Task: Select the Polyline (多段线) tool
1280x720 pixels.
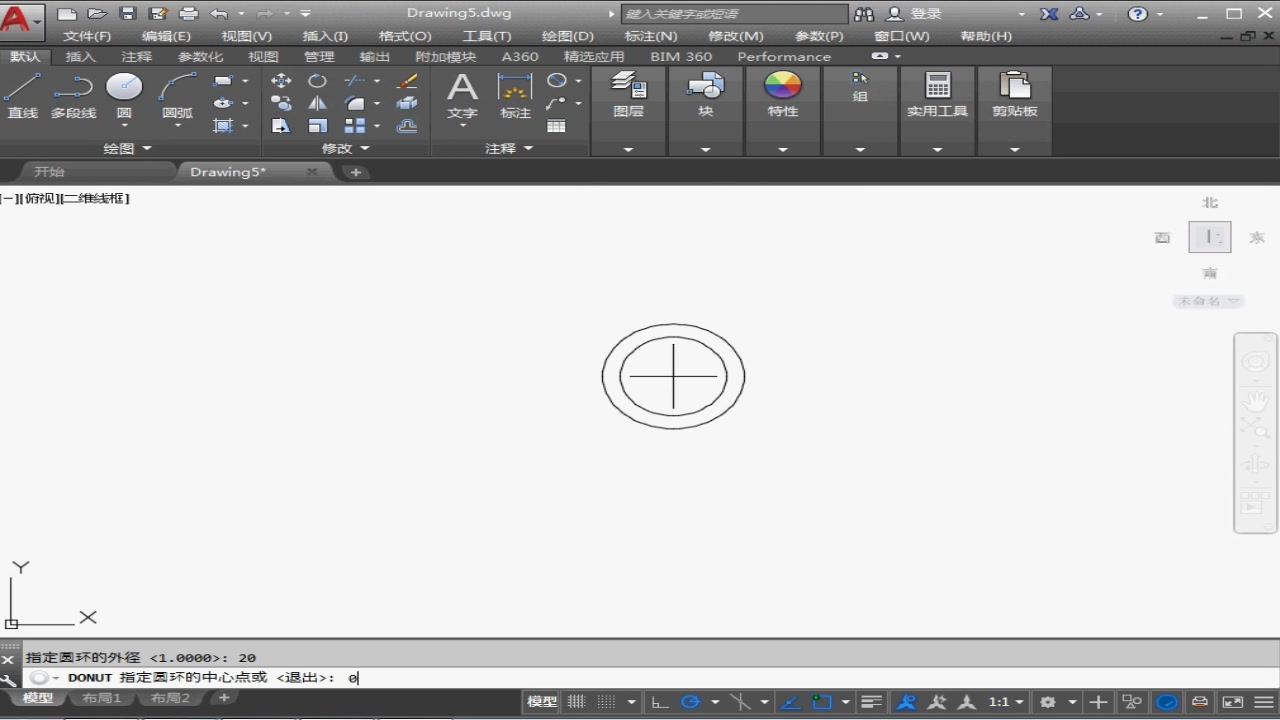Action: pyautogui.click(x=73, y=96)
